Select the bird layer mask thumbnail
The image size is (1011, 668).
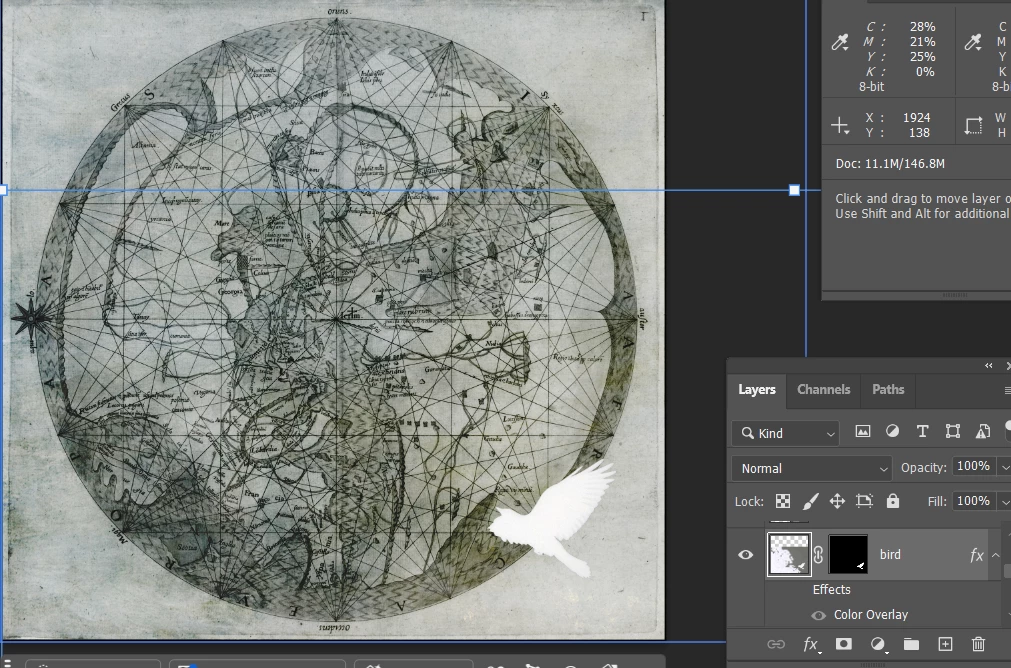(x=848, y=555)
